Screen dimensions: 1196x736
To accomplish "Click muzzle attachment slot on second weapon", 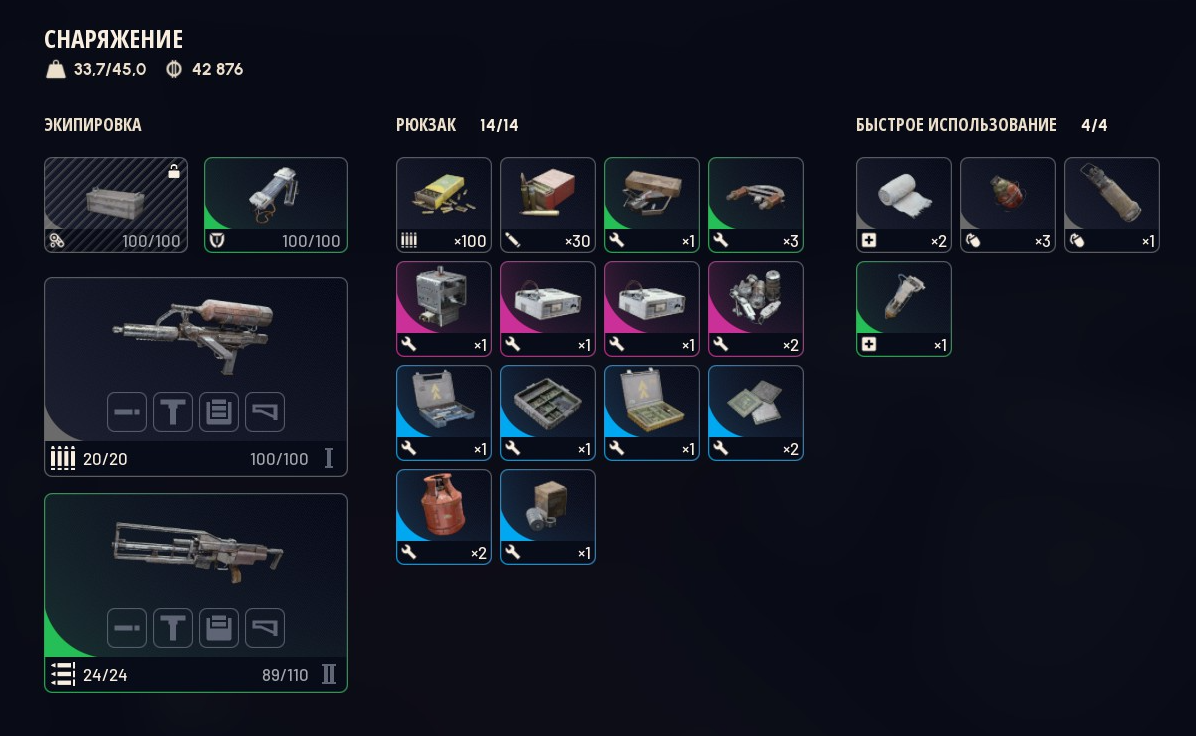I will tap(127, 628).
